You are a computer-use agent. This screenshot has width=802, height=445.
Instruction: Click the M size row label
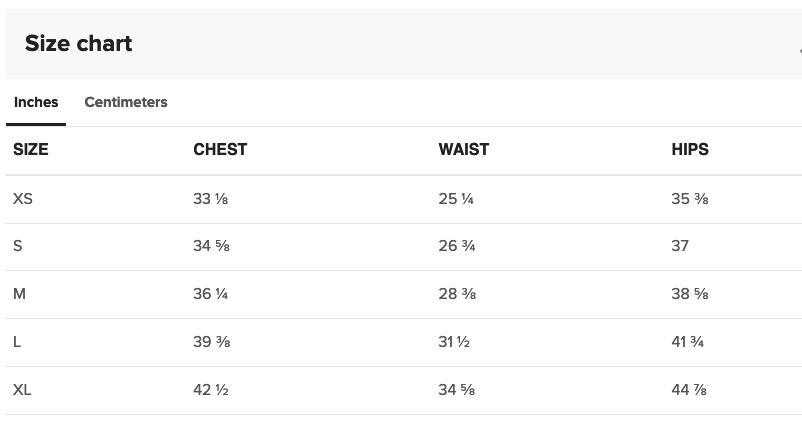(x=19, y=294)
